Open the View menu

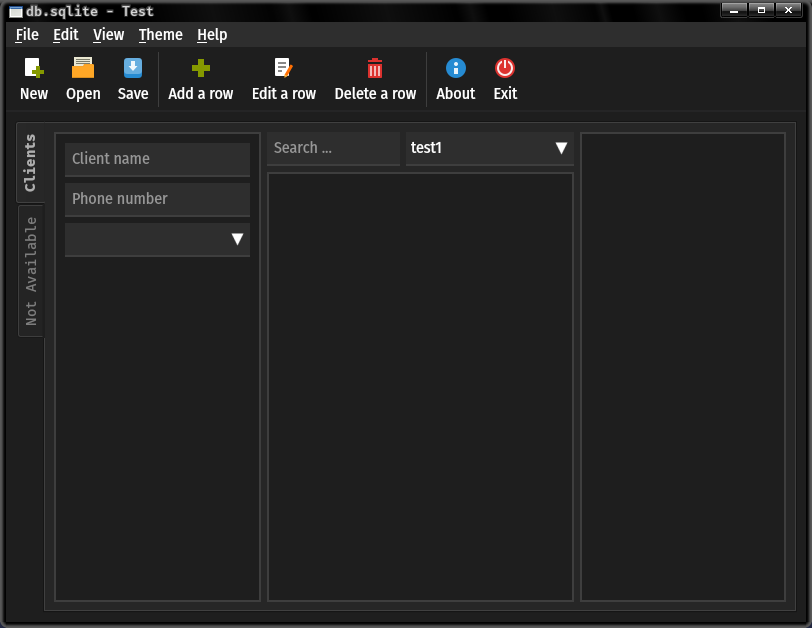pos(108,35)
